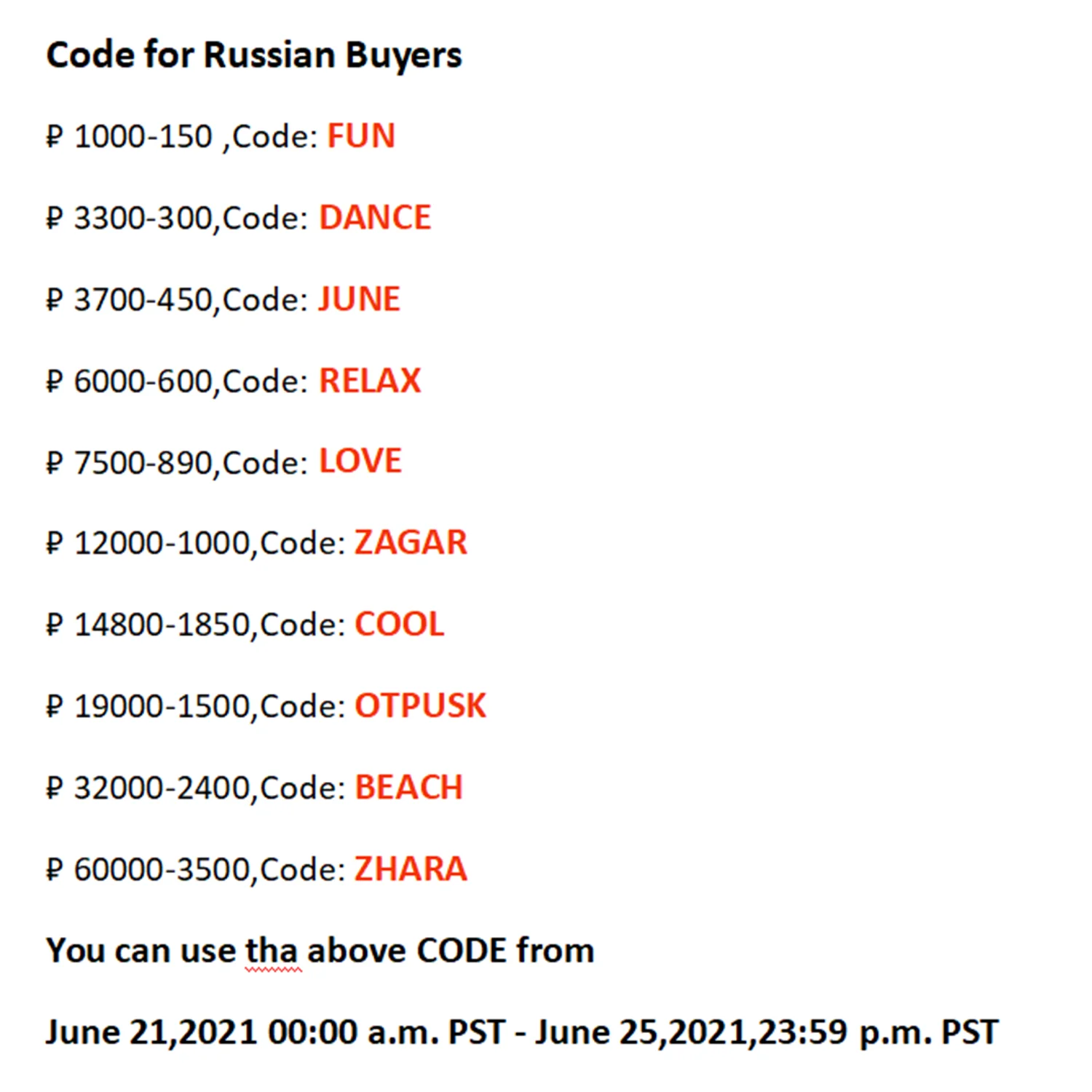
Task: Click the ZAGAR discount code
Action: 411,543
